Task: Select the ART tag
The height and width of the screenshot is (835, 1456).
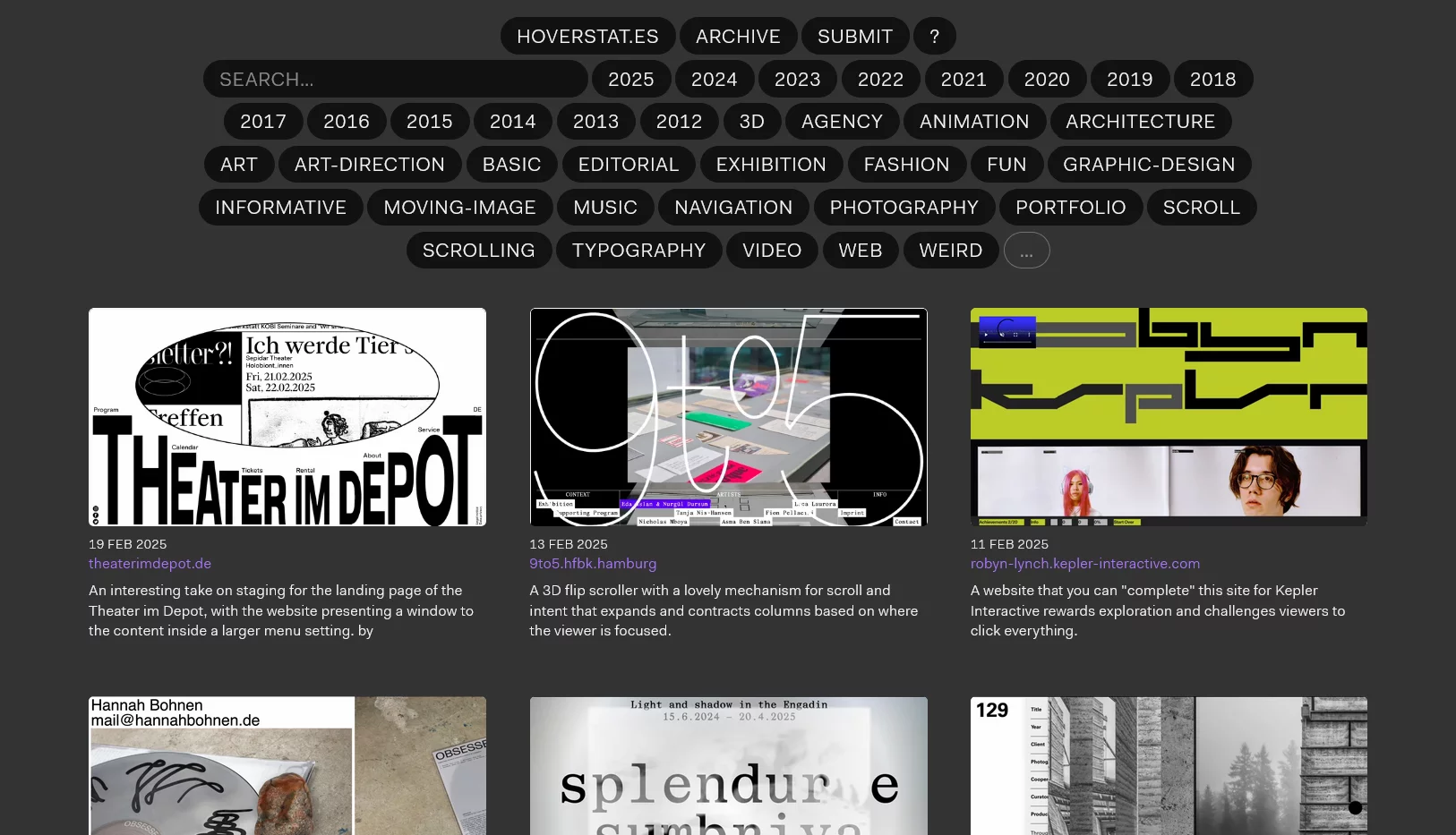Action: [x=239, y=164]
